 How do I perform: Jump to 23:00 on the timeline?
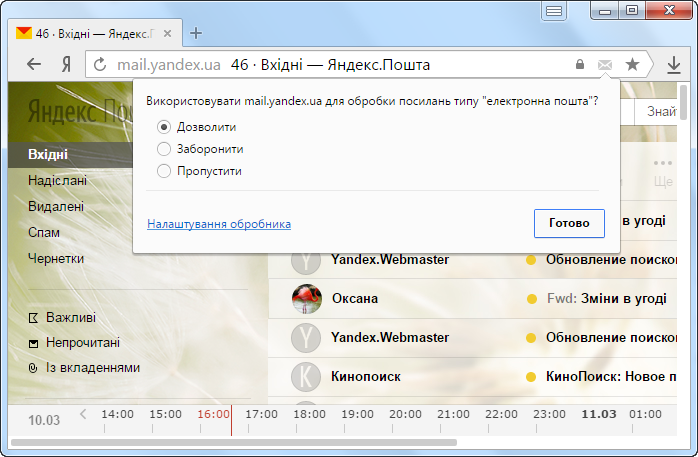pyautogui.click(x=549, y=414)
